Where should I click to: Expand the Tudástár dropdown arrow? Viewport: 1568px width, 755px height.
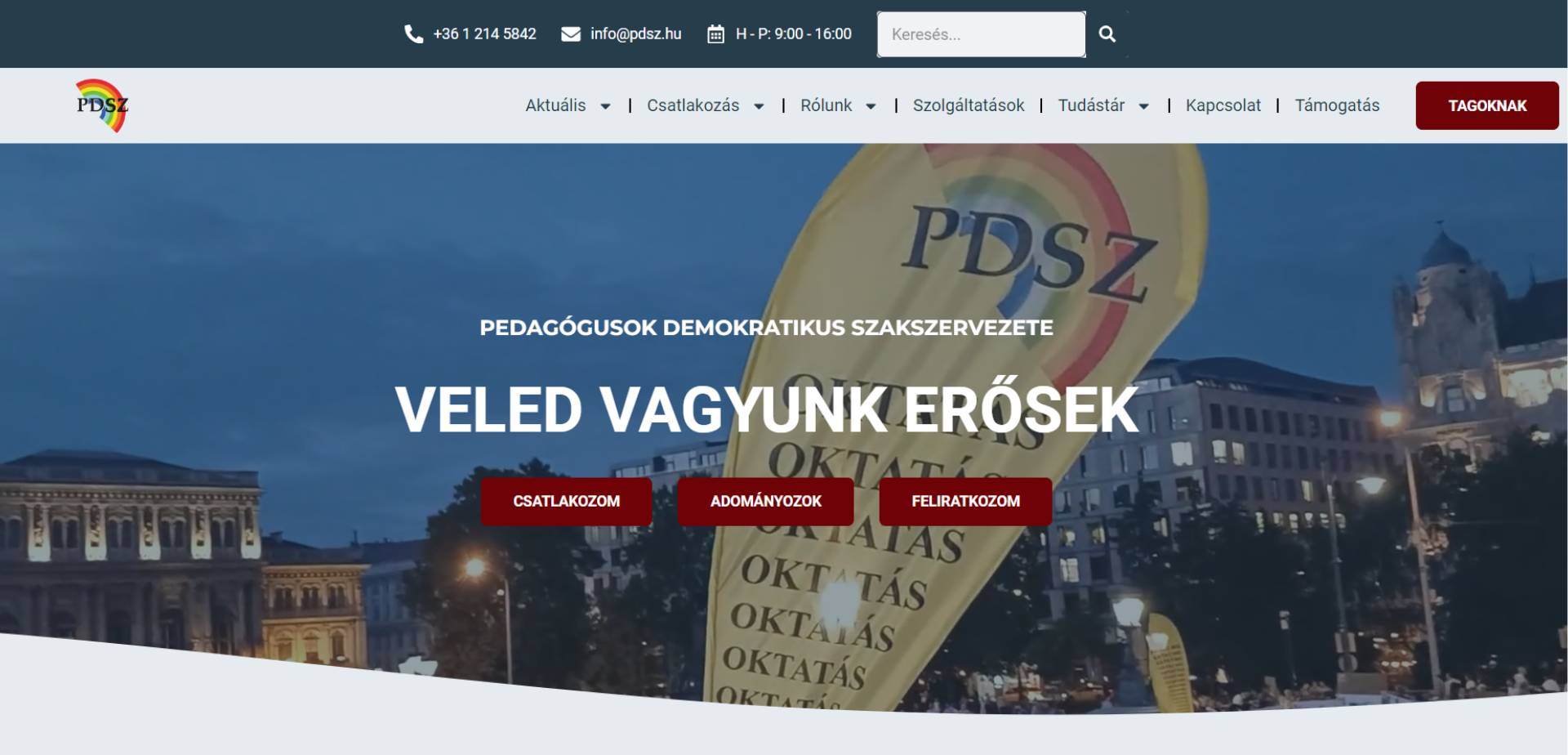click(x=1143, y=106)
